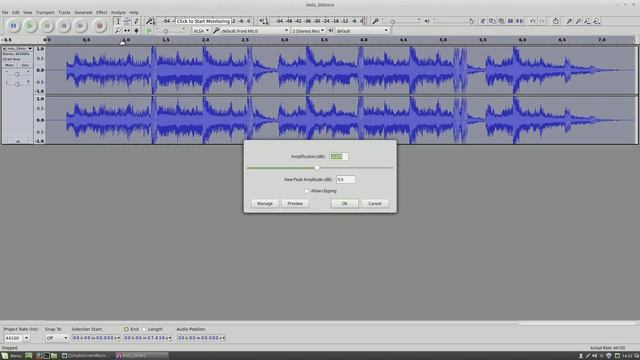Image resolution: width=640 pixels, height=360 pixels.
Task: Click the Fit Project zoom icon
Action: [597, 21]
